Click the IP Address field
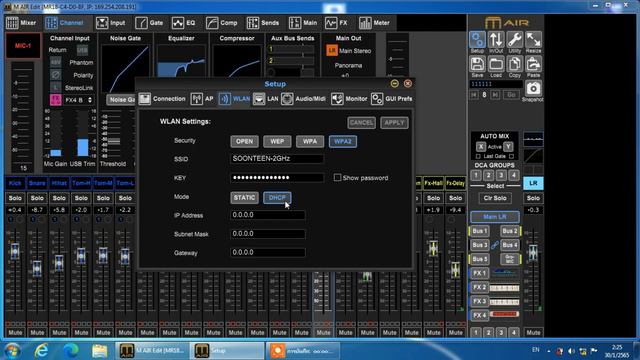Screen dimensions: 640x360 [268, 215]
